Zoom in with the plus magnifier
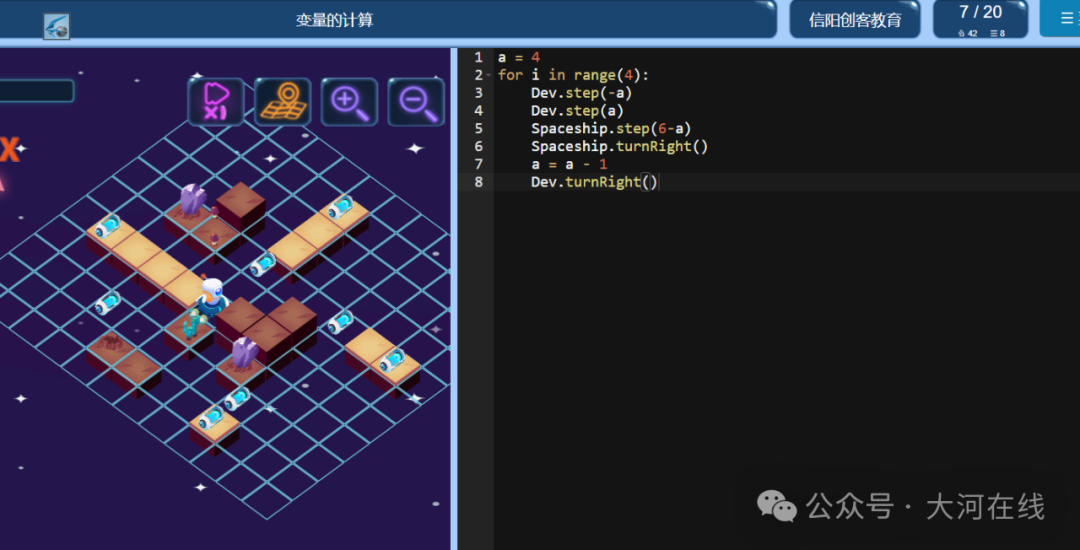Viewport: 1080px width, 550px height. [x=349, y=102]
